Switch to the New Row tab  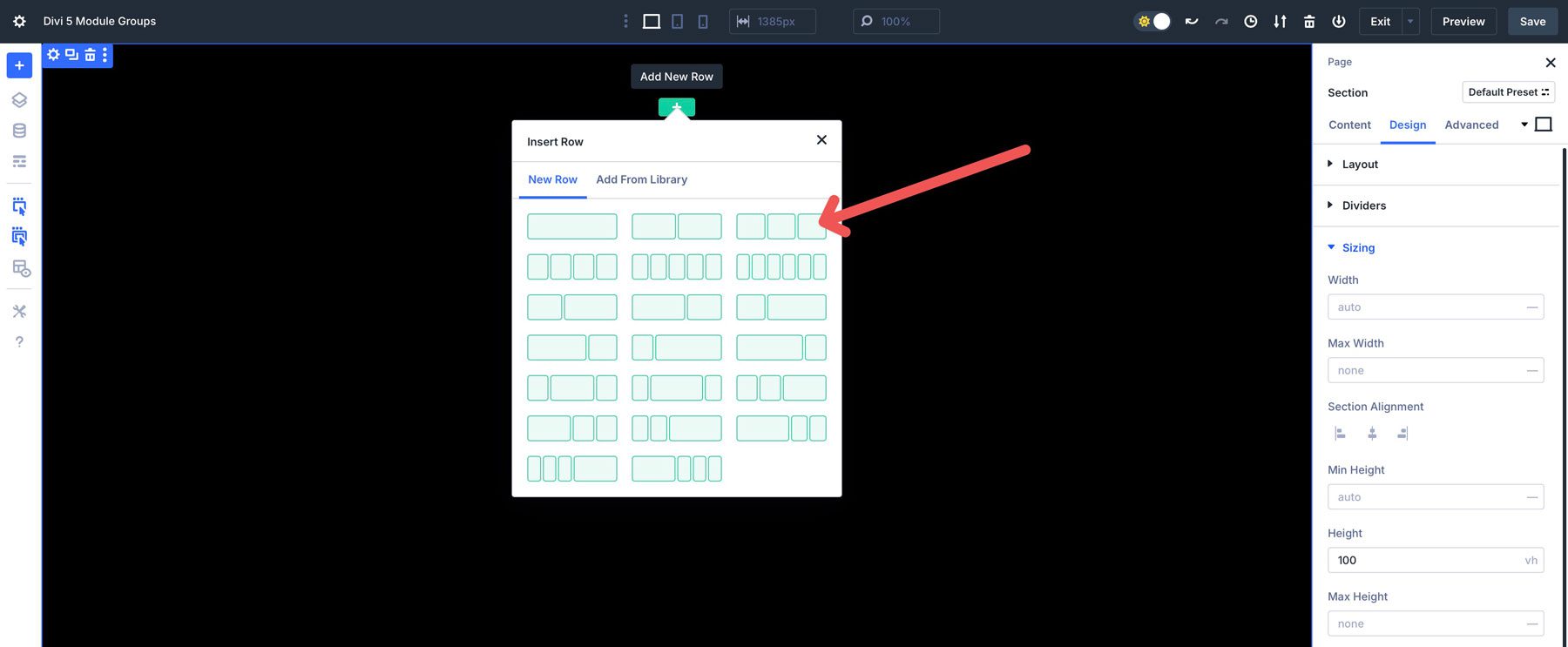[552, 179]
